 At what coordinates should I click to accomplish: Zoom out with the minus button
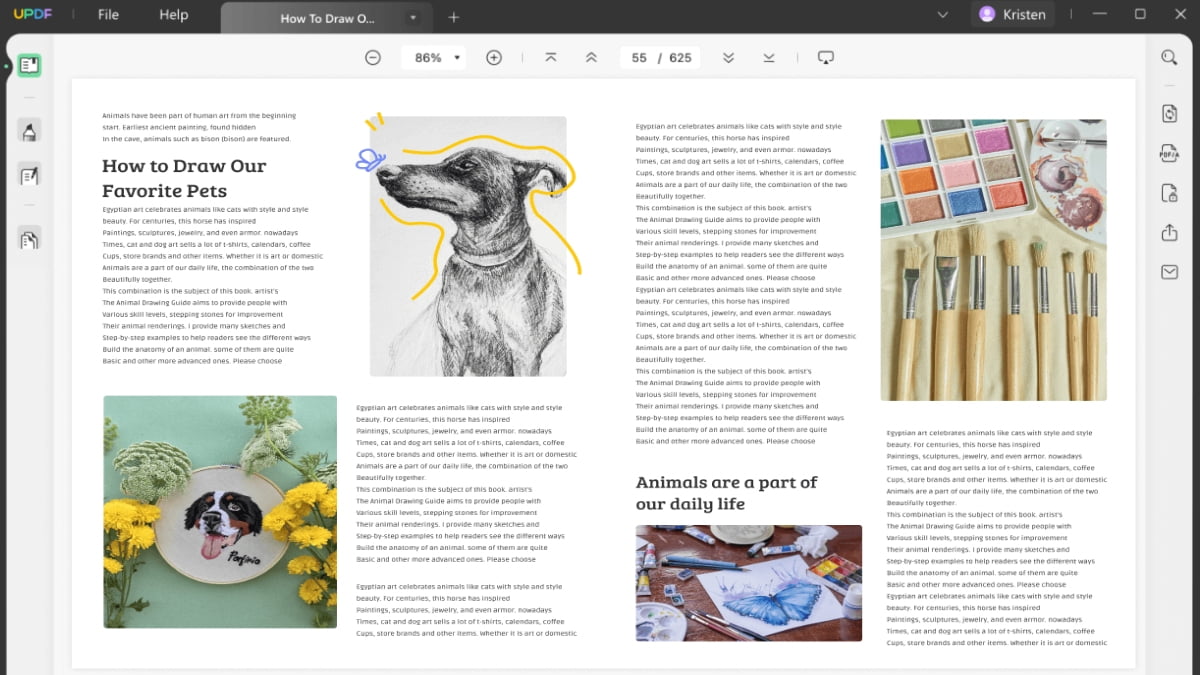coord(373,58)
